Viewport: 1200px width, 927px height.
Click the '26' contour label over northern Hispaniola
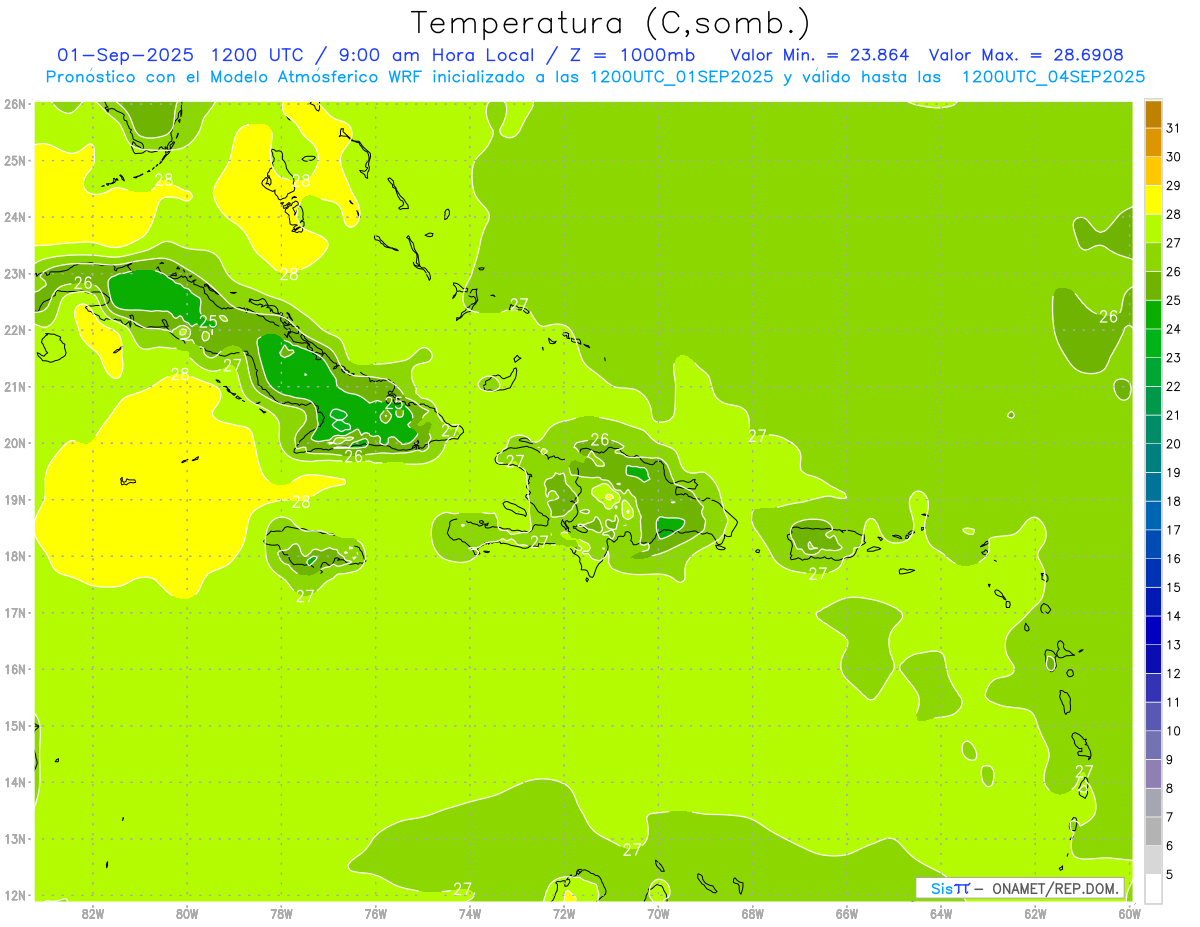tap(600, 439)
